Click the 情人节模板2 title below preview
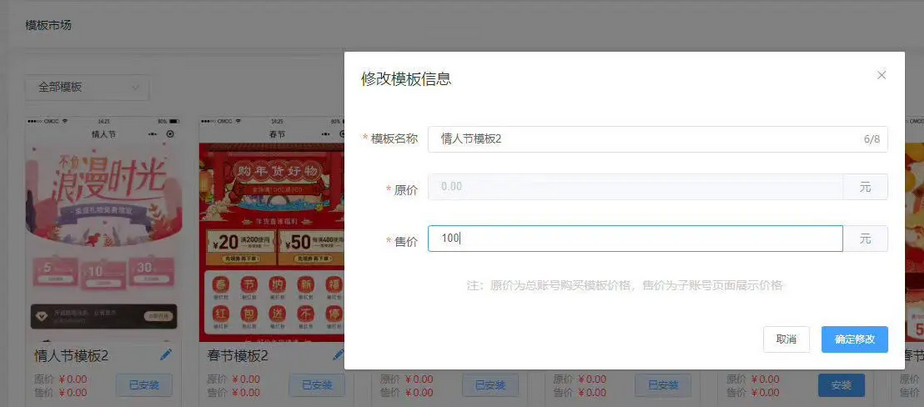The height and width of the screenshot is (407, 924). click(x=72, y=356)
